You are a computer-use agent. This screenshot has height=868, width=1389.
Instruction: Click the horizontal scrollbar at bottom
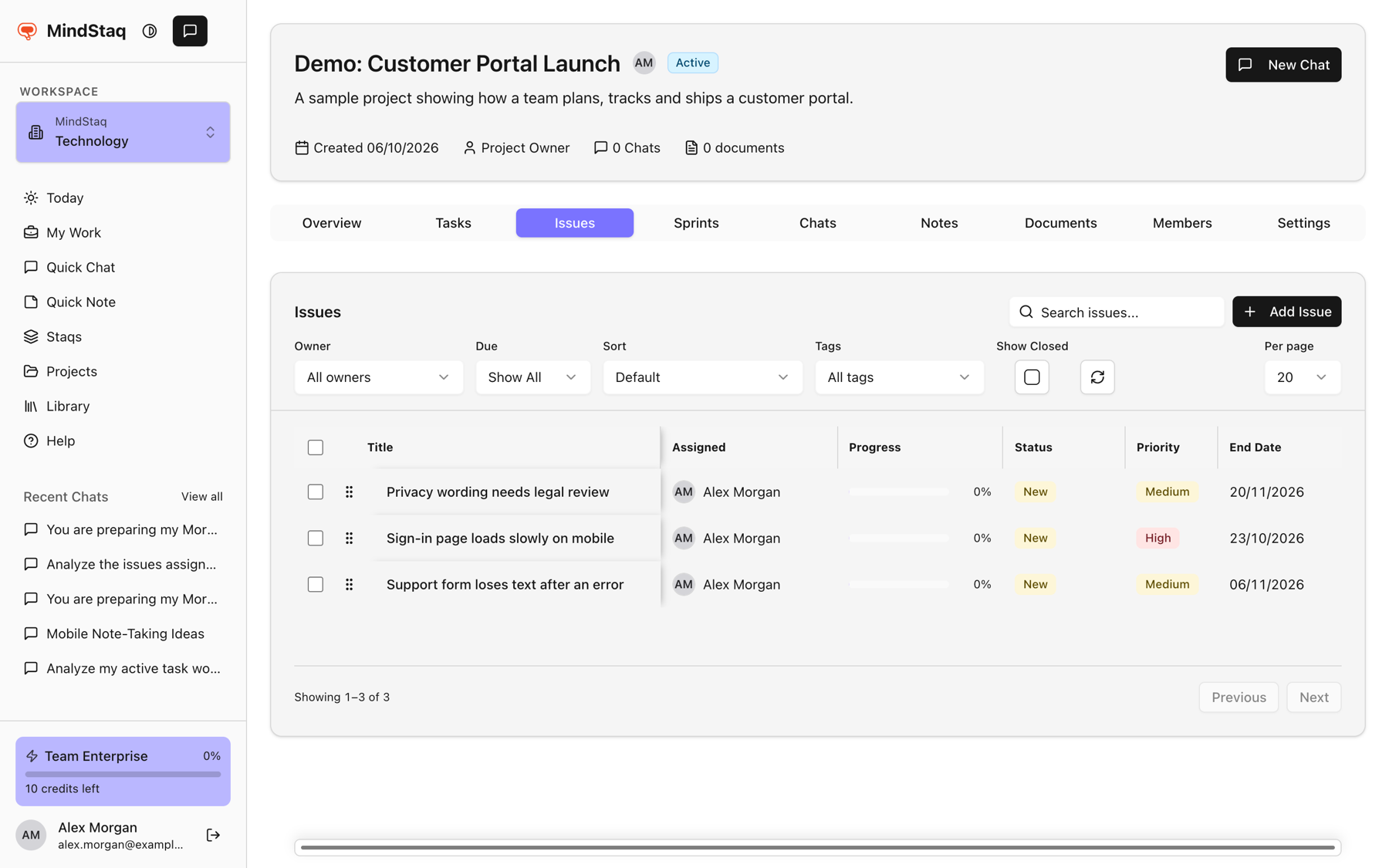[817, 847]
